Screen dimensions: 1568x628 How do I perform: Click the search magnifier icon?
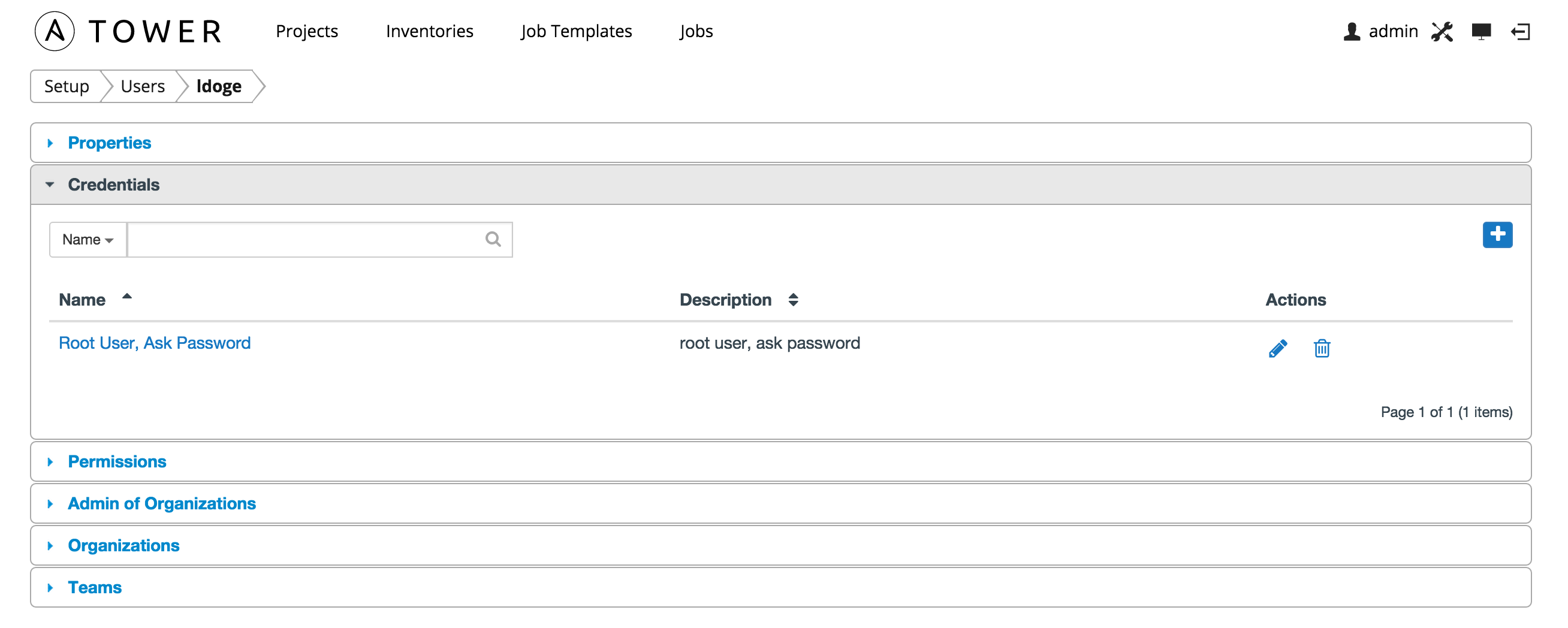pos(493,240)
